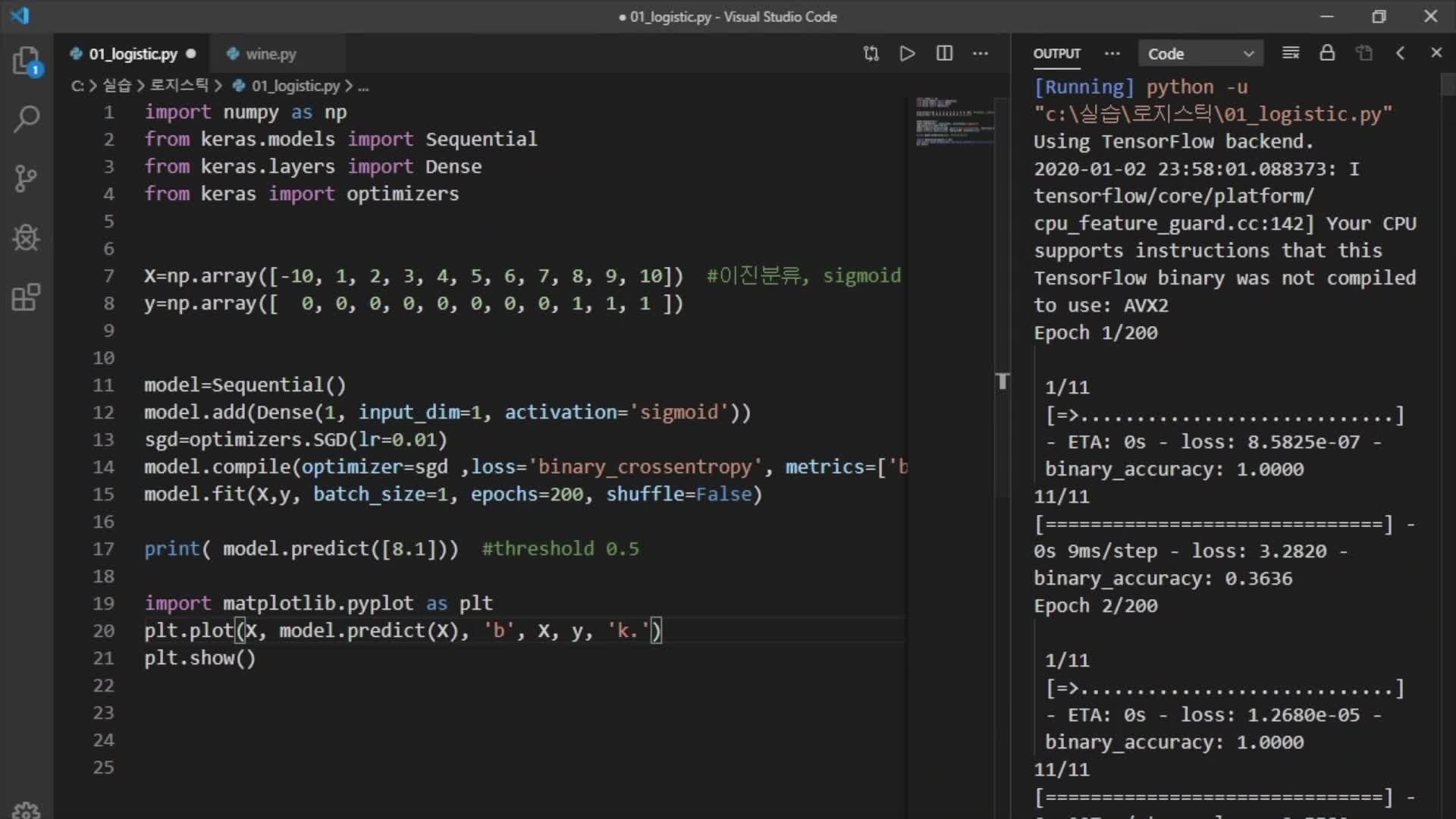Minimize the VS Code window

(x=1327, y=16)
